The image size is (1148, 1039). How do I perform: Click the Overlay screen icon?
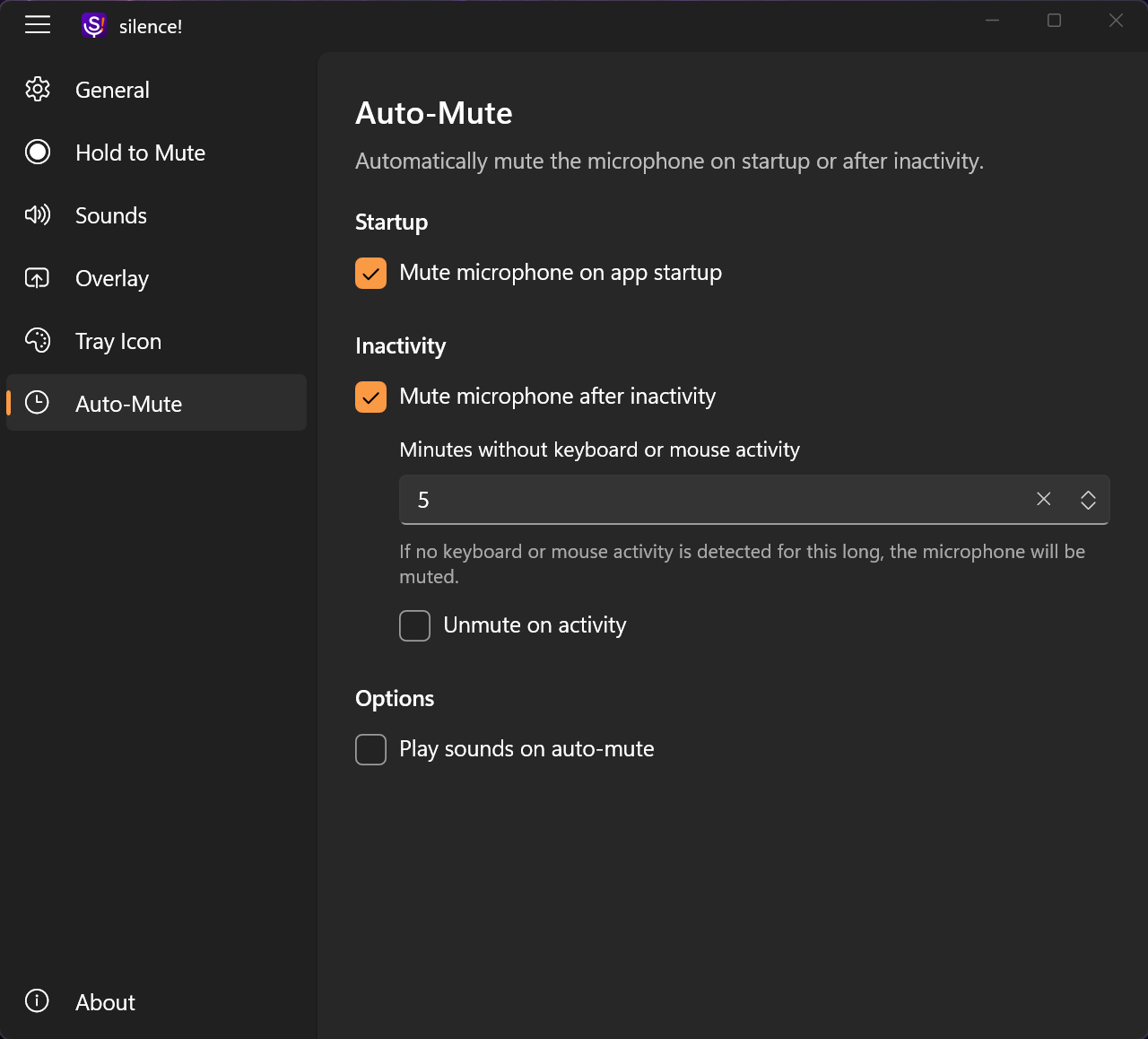pyautogui.click(x=38, y=278)
